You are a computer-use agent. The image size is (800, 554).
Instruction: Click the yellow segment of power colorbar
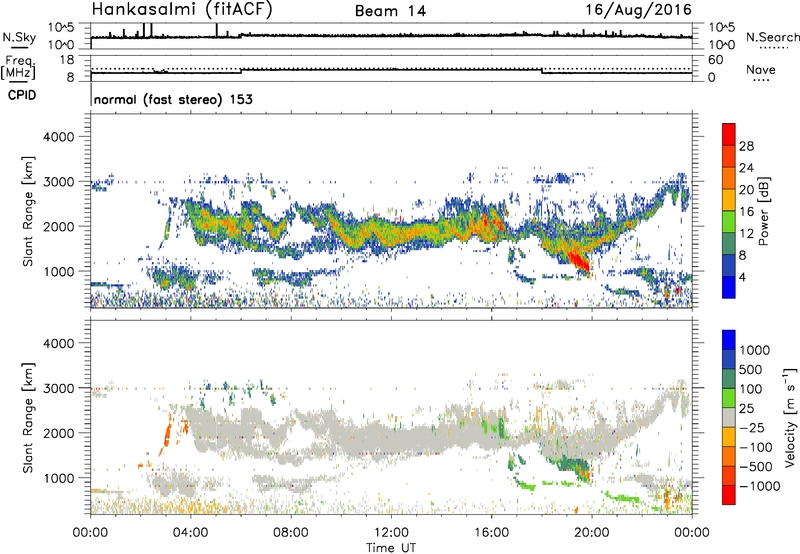729,200
